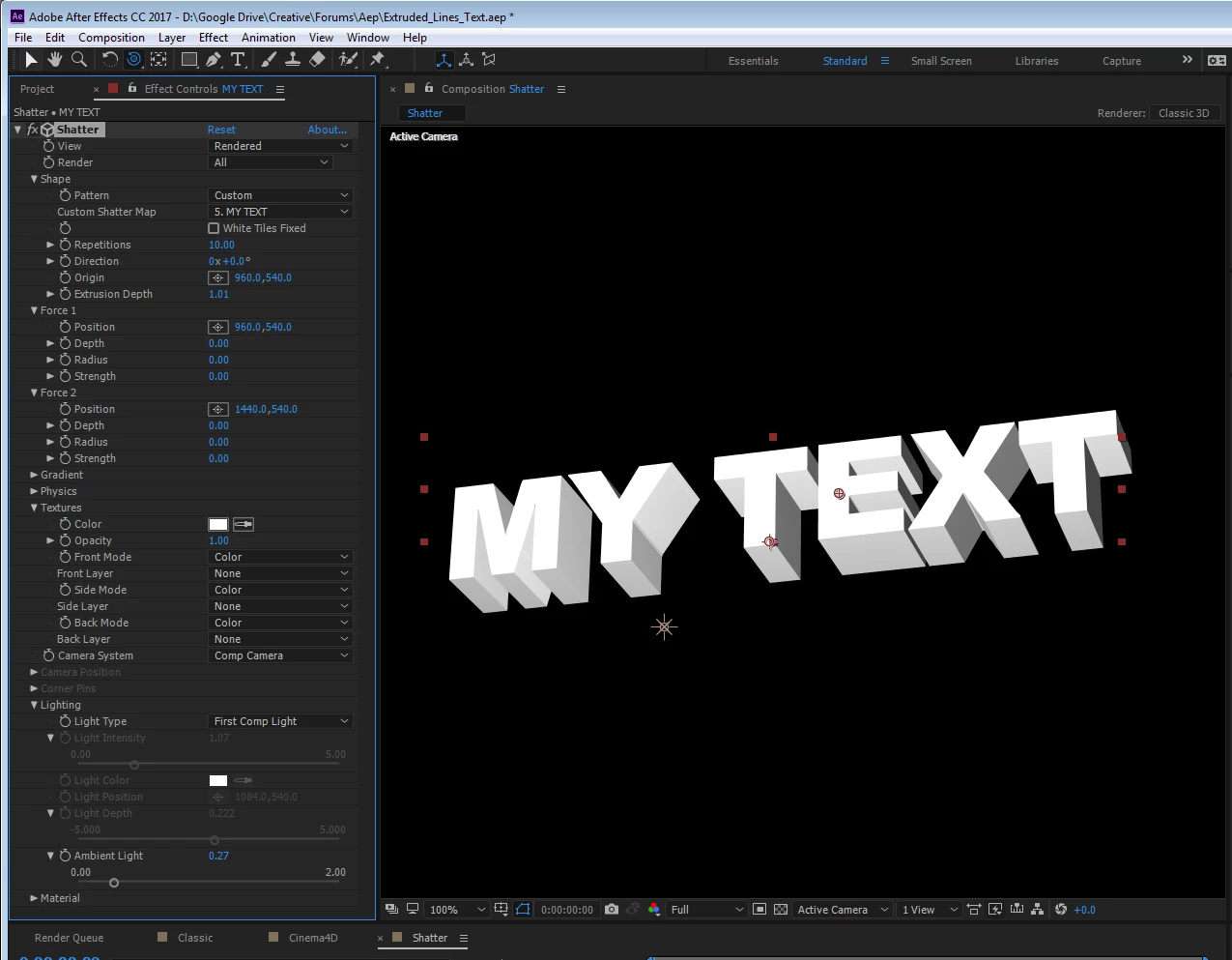The image size is (1232, 960).
Task: Switch to Essentials workspace
Action: pyautogui.click(x=753, y=61)
